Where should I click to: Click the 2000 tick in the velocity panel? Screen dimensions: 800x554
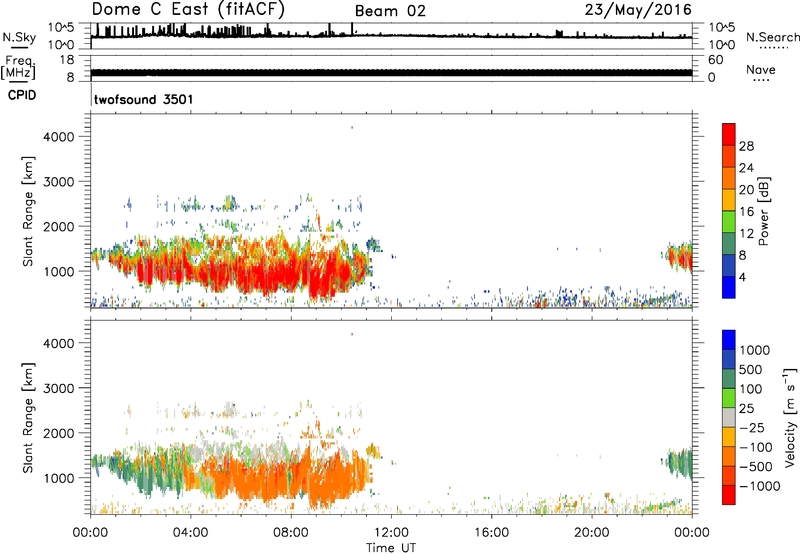[x=59, y=433]
